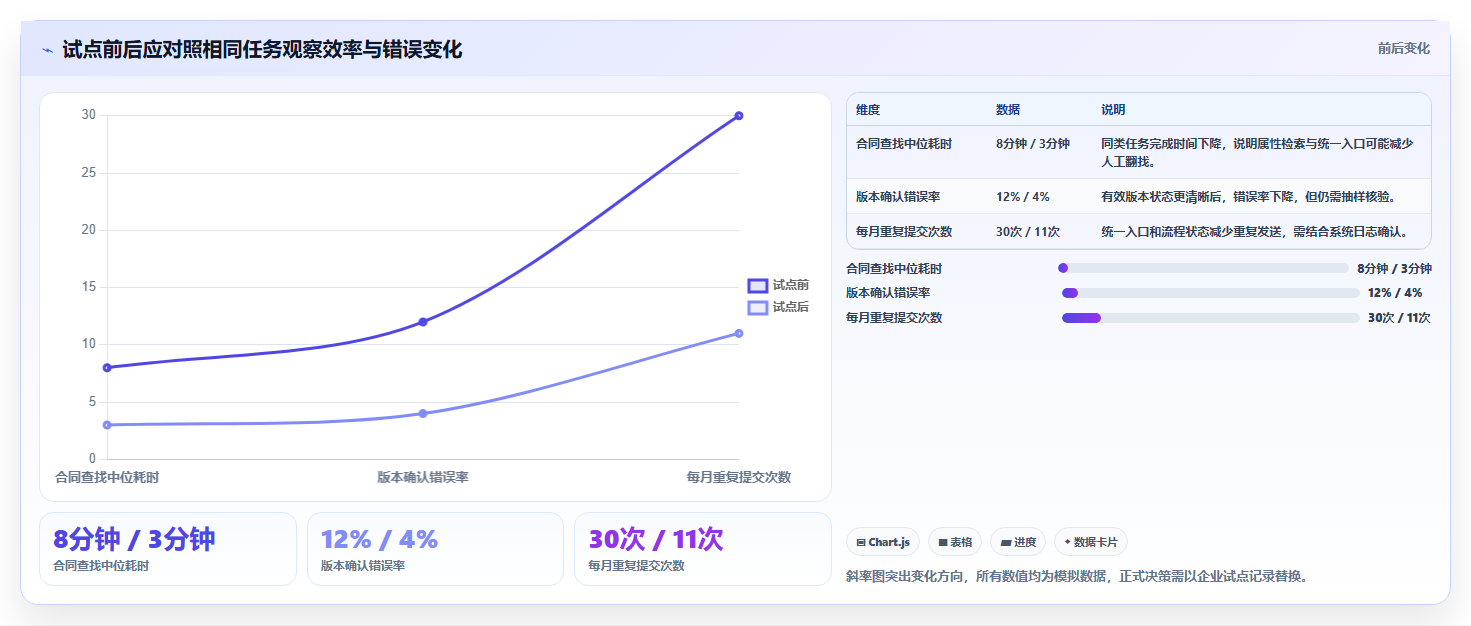Click the Chart.js tag chip
Image resolution: width=1471 pixels, height=626 pixels.
[883, 542]
